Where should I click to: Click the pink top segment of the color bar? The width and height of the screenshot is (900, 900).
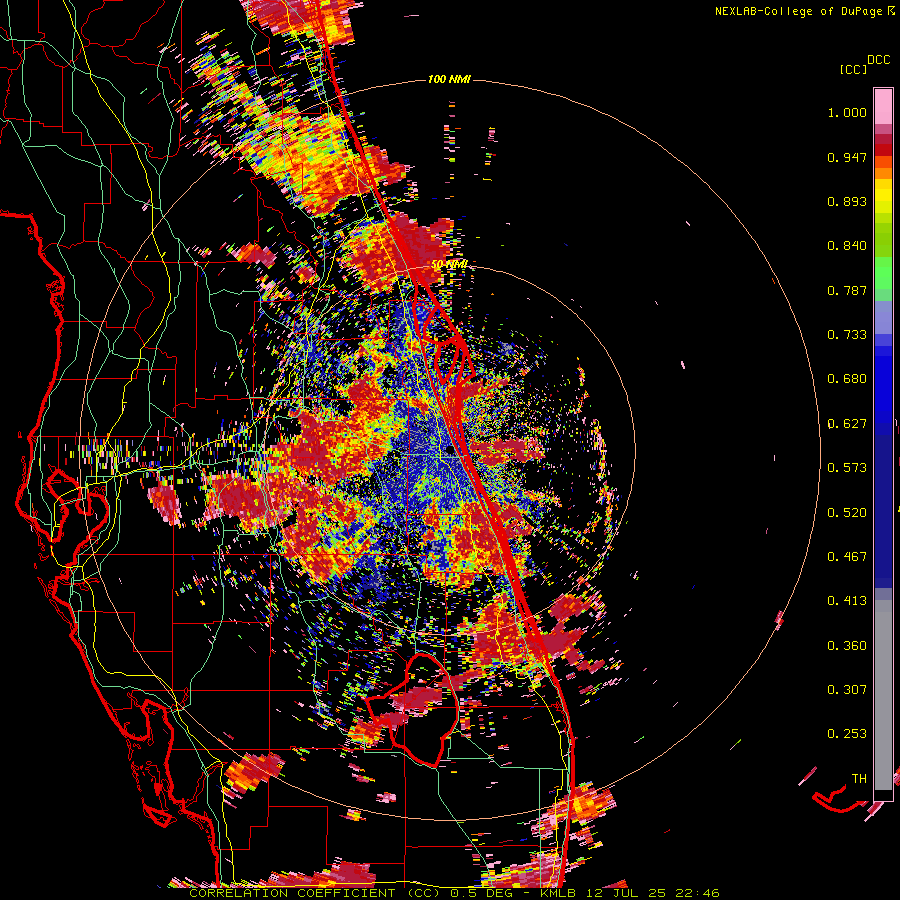coord(883,106)
